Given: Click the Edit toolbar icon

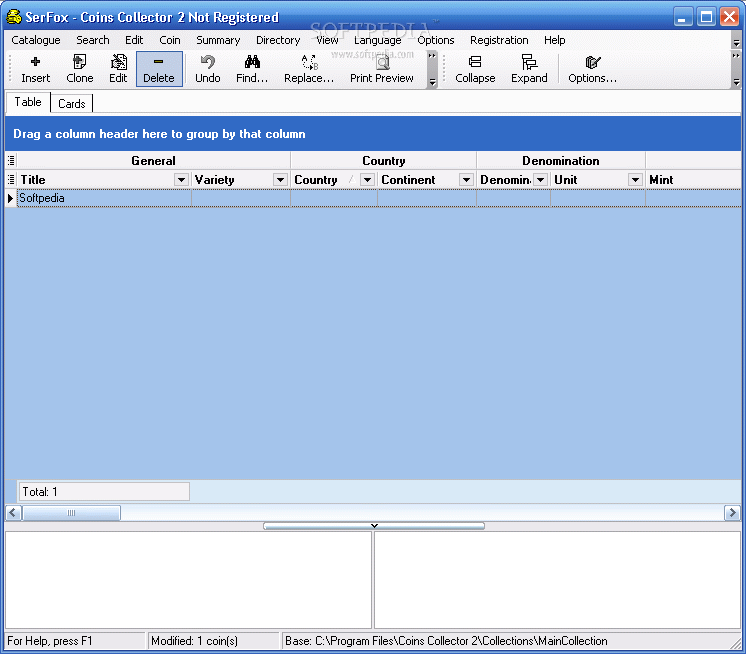Looking at the screenshot, I should tap(118, 69).
